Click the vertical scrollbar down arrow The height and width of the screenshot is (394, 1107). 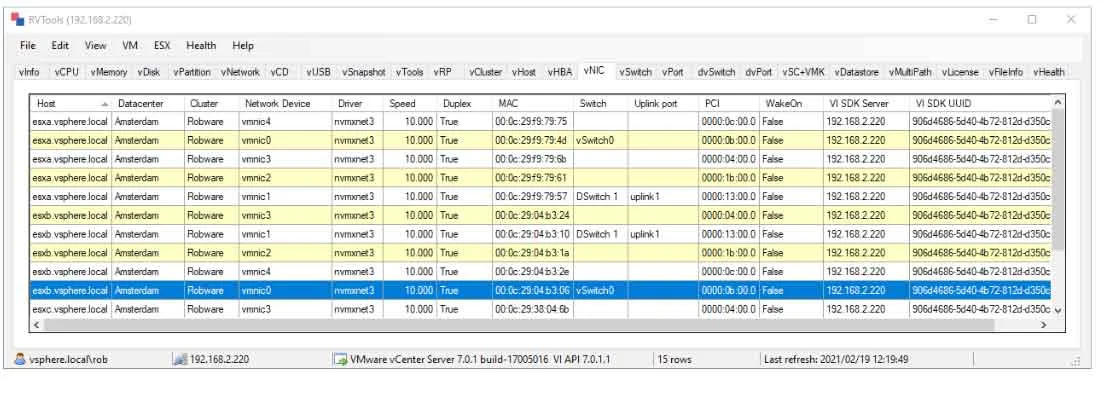point(1057,310)
